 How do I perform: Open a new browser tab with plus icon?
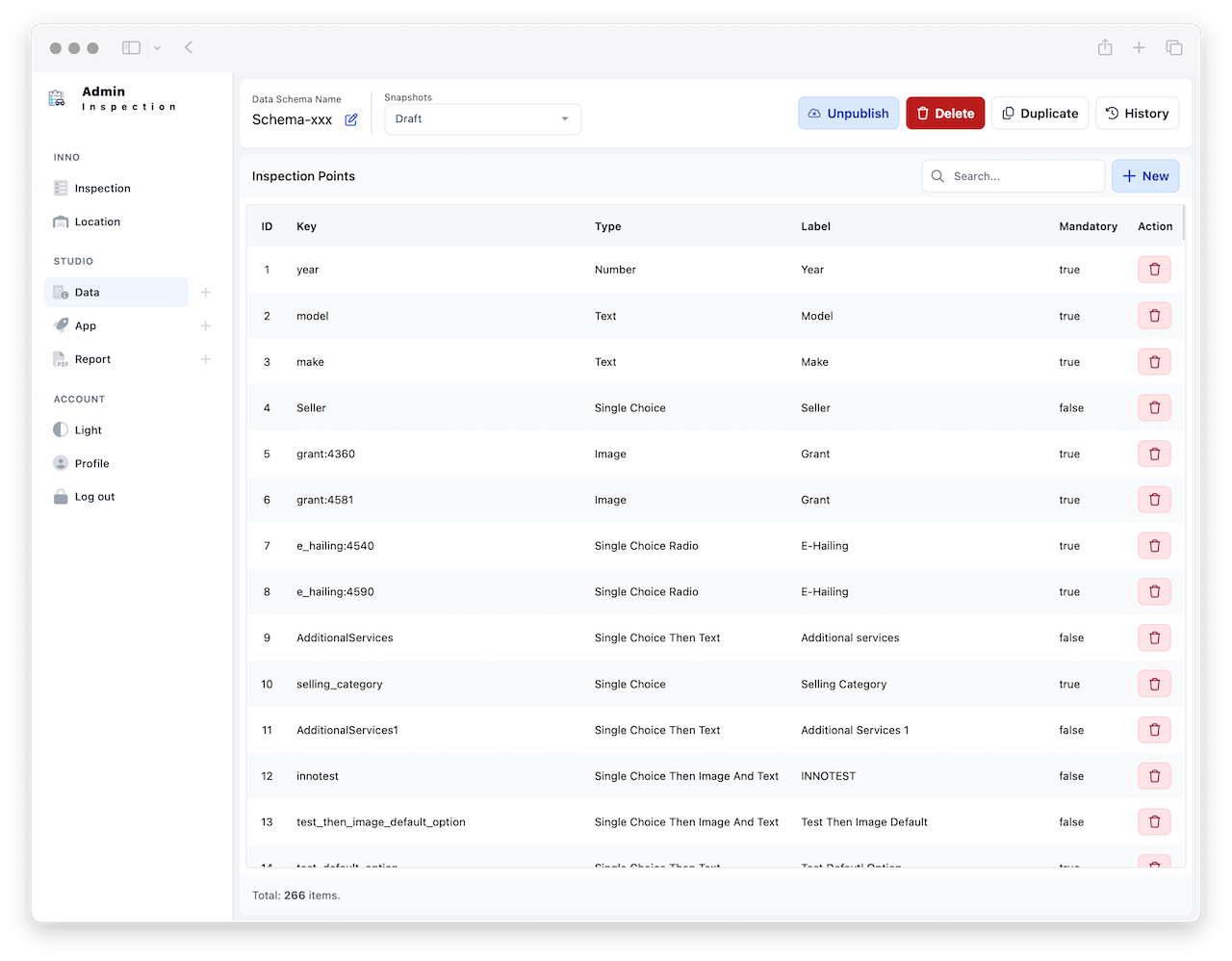1139,47
